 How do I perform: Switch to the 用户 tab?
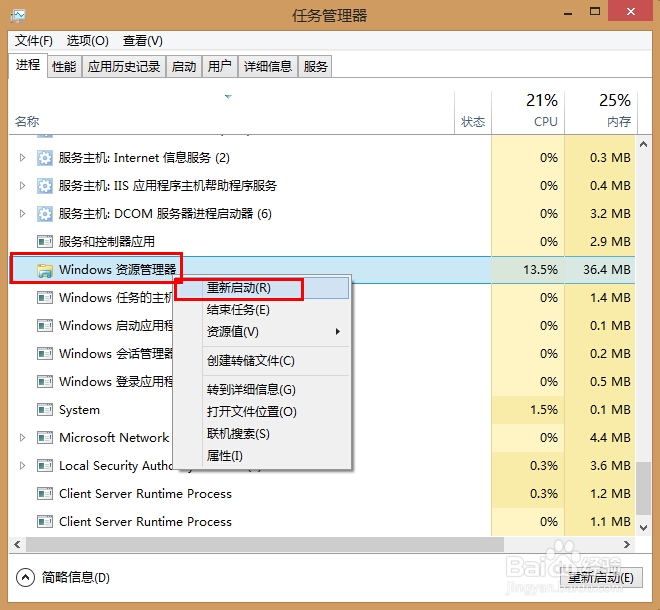[220, 67]
